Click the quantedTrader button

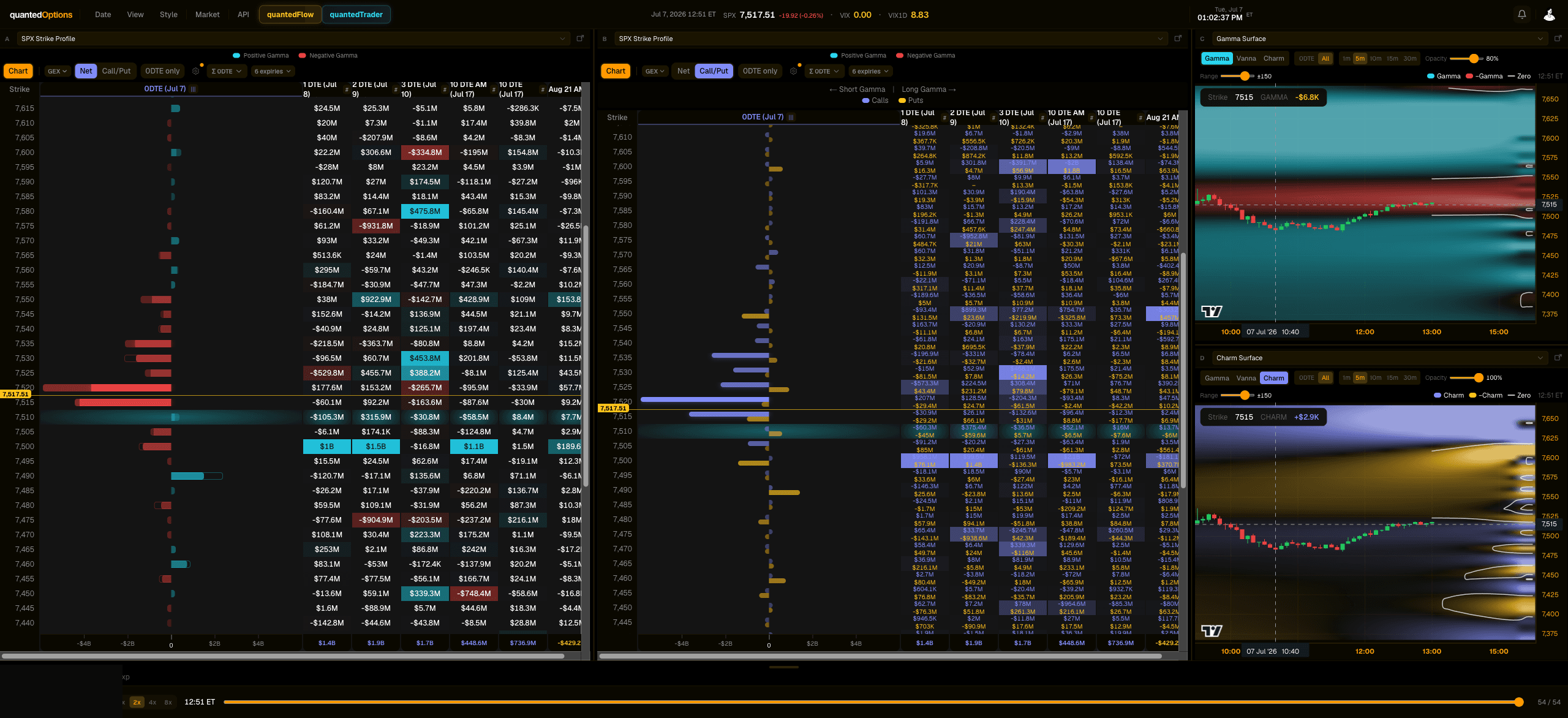click(356, 15)
